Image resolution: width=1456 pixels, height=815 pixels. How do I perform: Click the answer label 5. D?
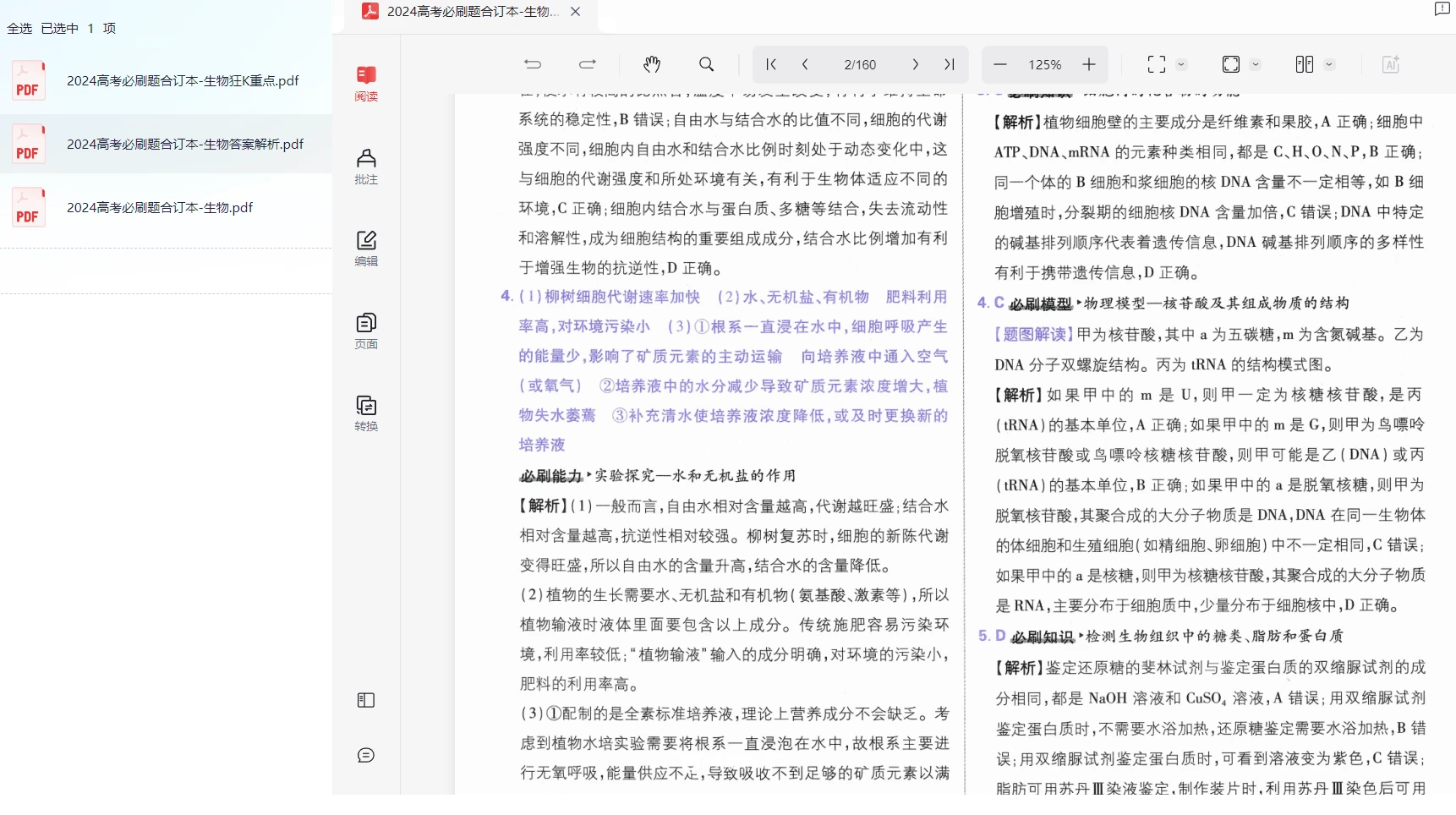click(991, 636)
